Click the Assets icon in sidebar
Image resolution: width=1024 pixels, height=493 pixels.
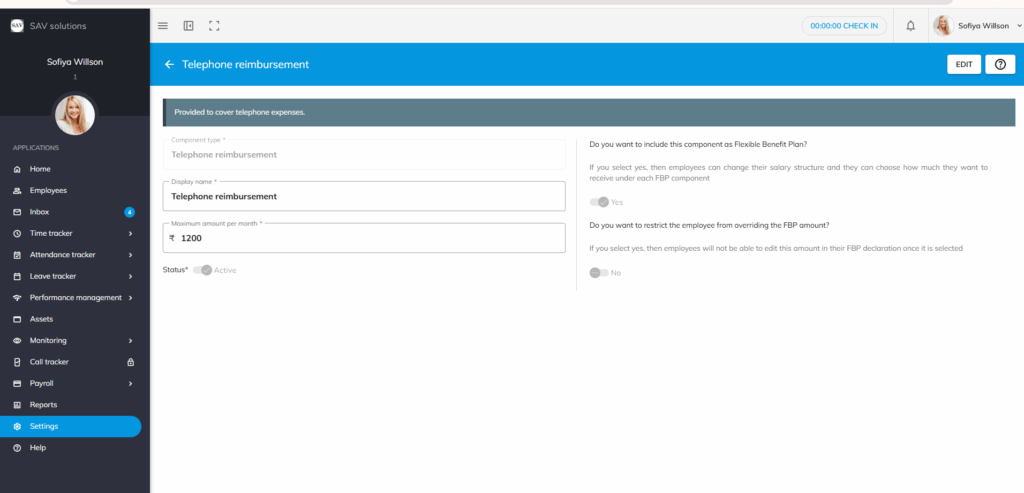pyautogui.click(x=18, y=319)
